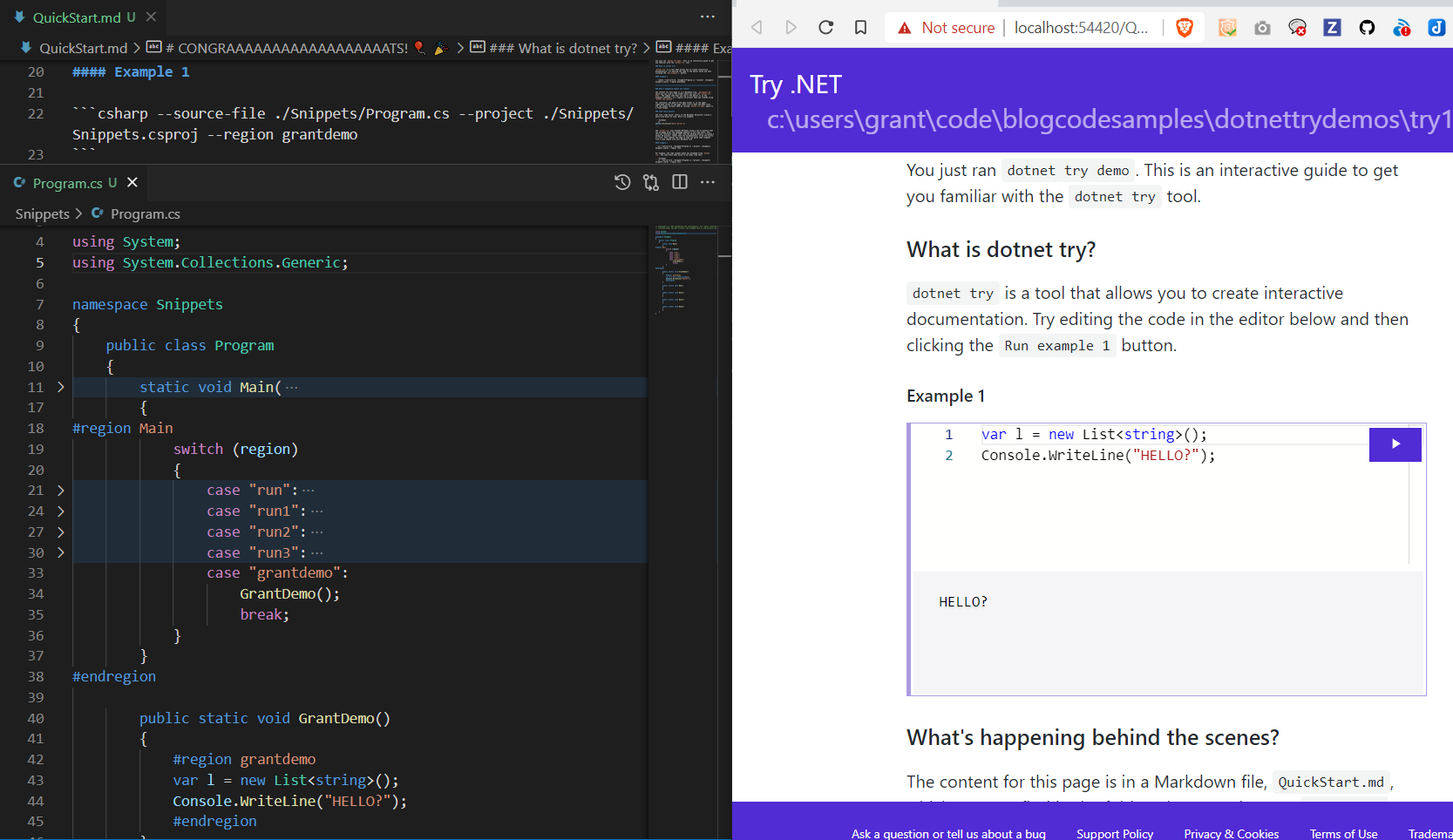Viewport: 1453px width, 840px height.
Task: Open the Brave Shields lion icon
Action: 1185,28
